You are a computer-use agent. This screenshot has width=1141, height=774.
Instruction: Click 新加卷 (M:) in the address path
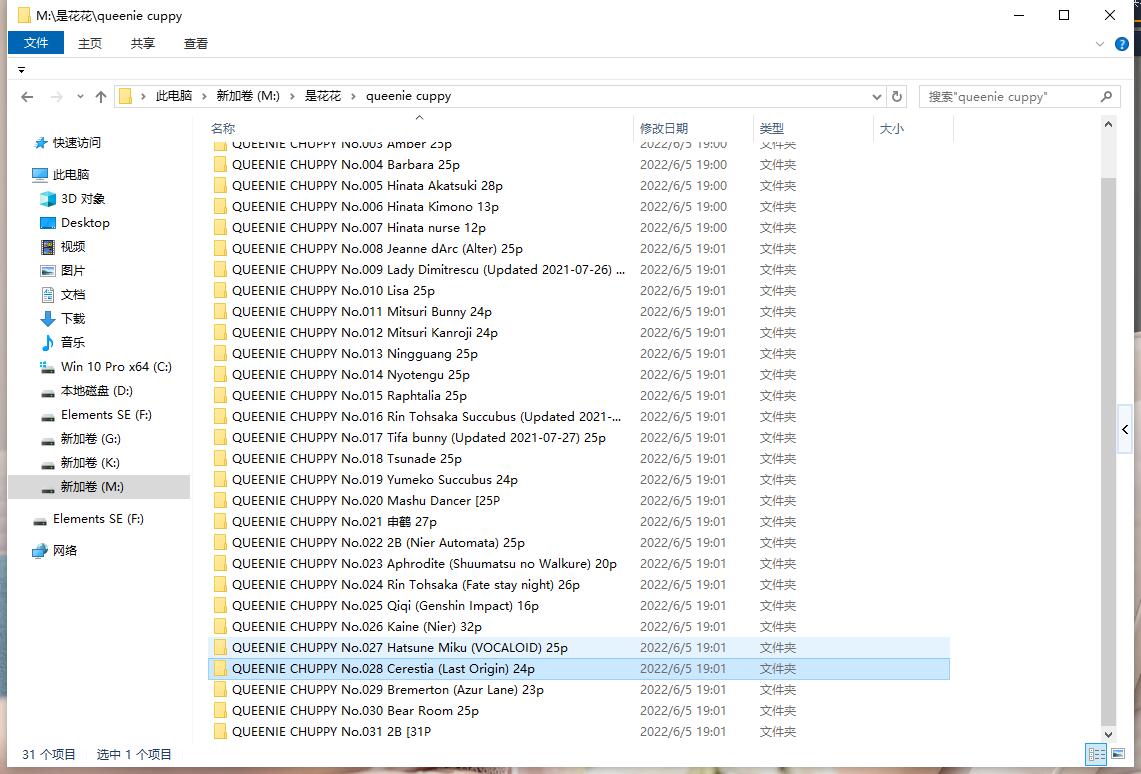point(247,96)
